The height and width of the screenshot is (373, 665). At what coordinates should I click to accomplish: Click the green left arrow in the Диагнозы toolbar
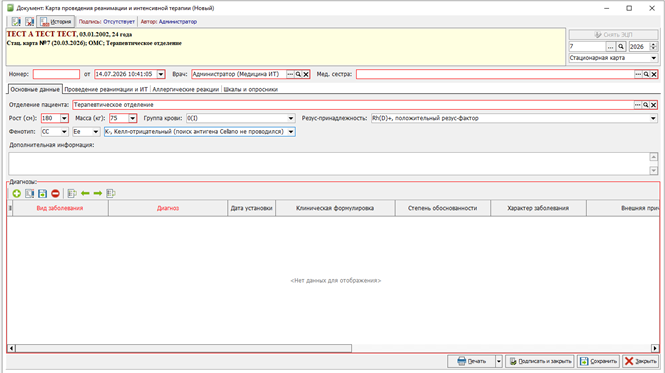pos(85,194)
